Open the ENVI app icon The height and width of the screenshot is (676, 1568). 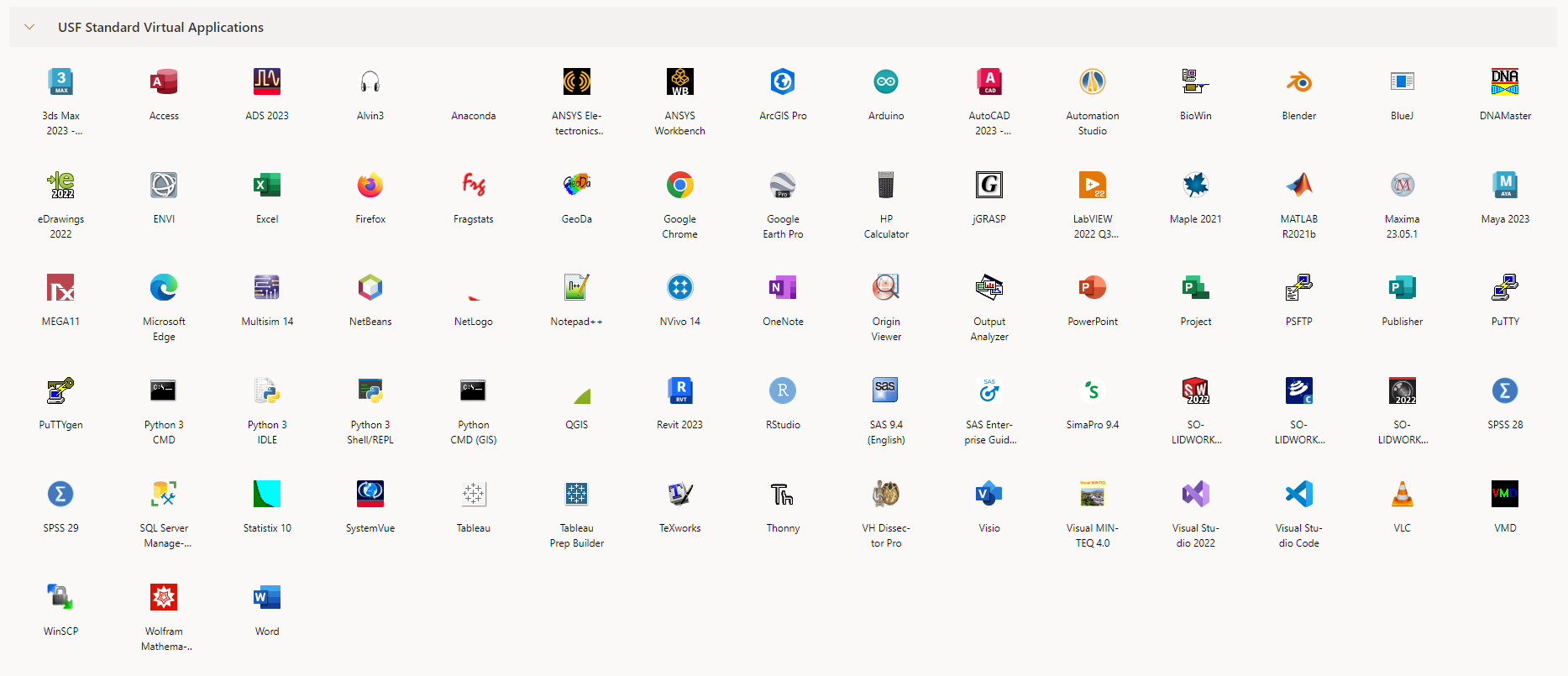click(x=164, y=185)
